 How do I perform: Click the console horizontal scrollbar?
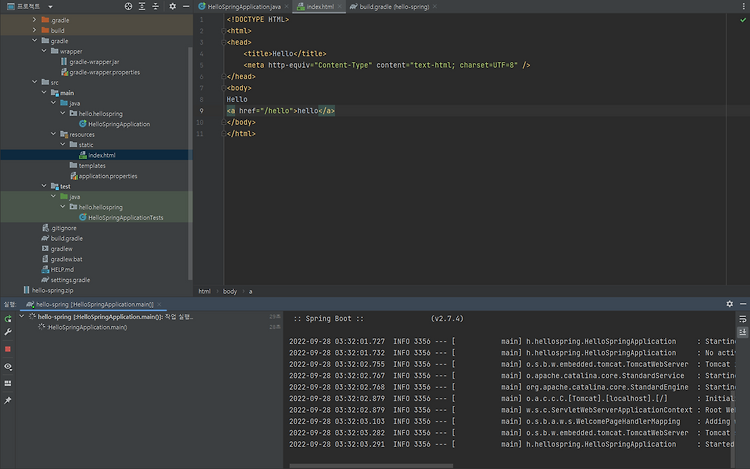point(371,466)
